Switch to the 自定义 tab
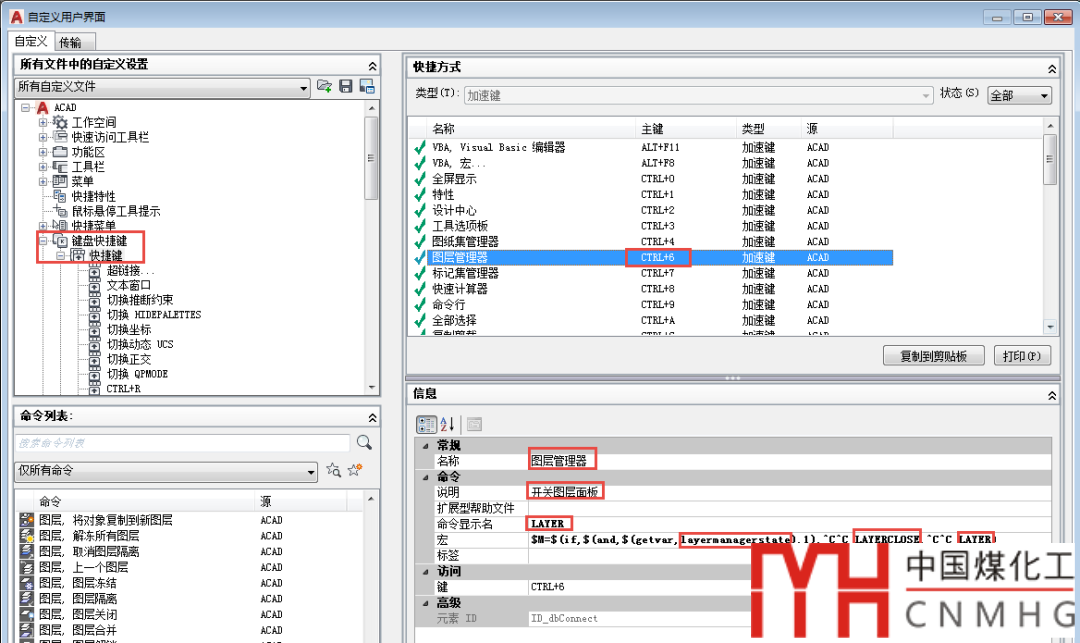 (31, 41)
